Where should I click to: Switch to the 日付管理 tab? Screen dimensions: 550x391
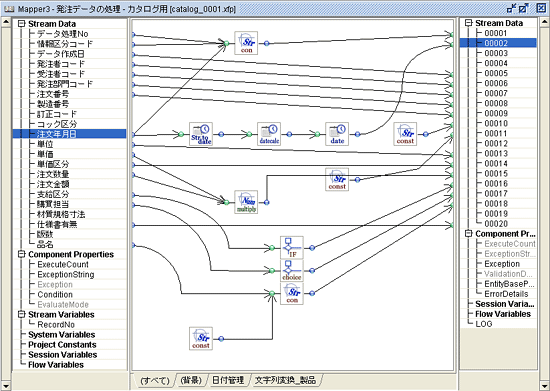click(x=228, y=380)
